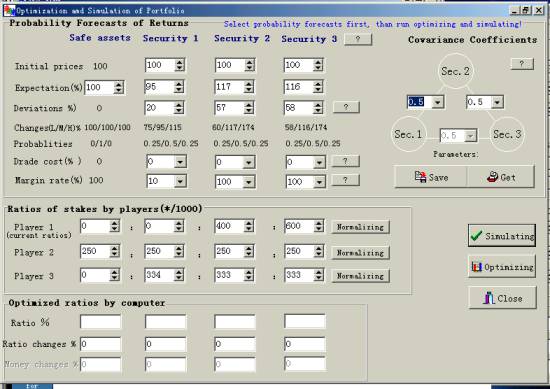Get saved parameters

(501, 177)
